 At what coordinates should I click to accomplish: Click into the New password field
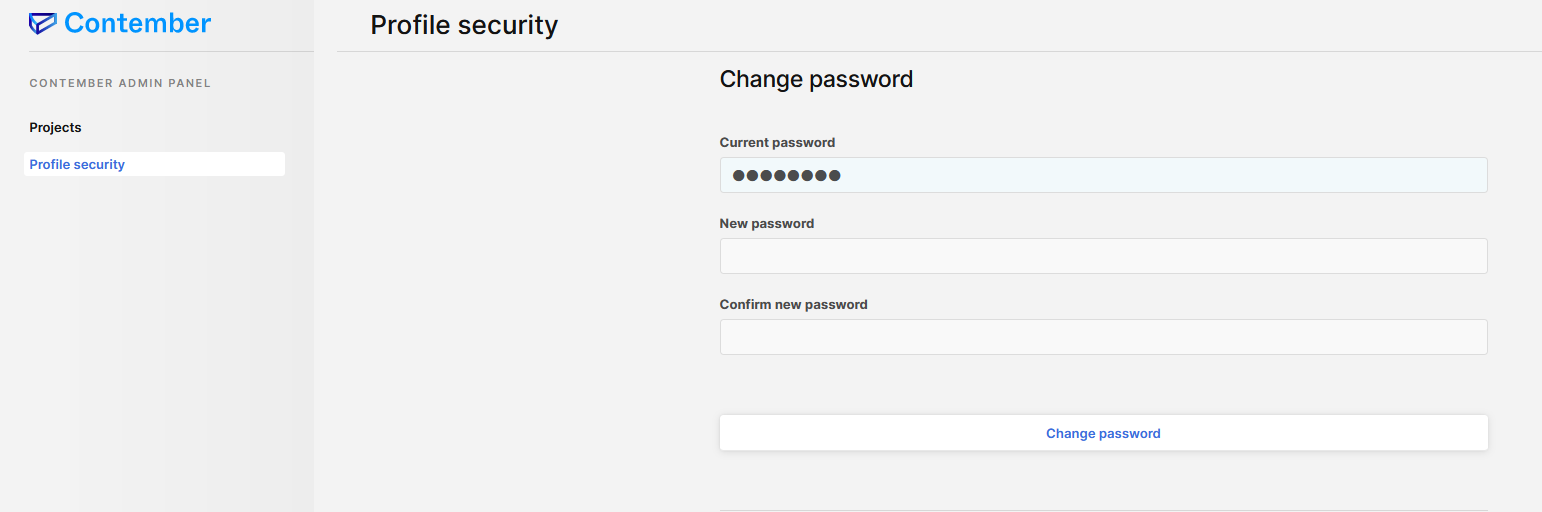1103,256
